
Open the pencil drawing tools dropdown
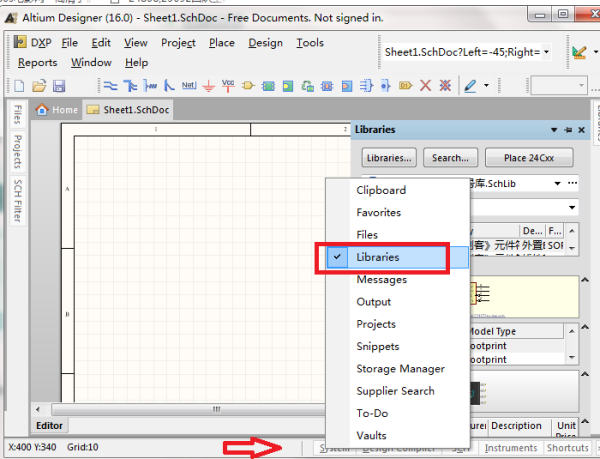pos(486,86)
